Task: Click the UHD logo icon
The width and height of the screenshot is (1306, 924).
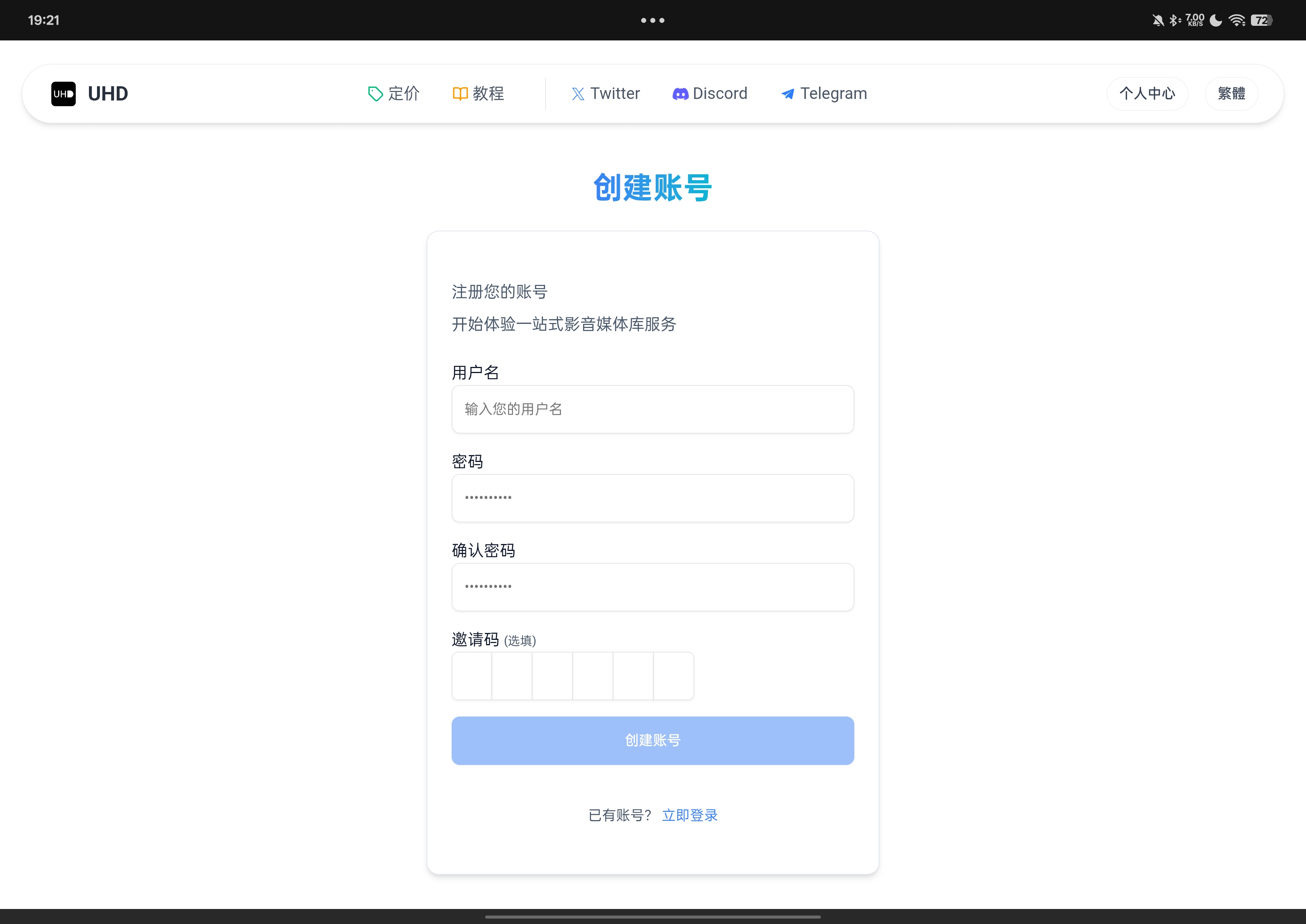Action: tap(63, 94)
